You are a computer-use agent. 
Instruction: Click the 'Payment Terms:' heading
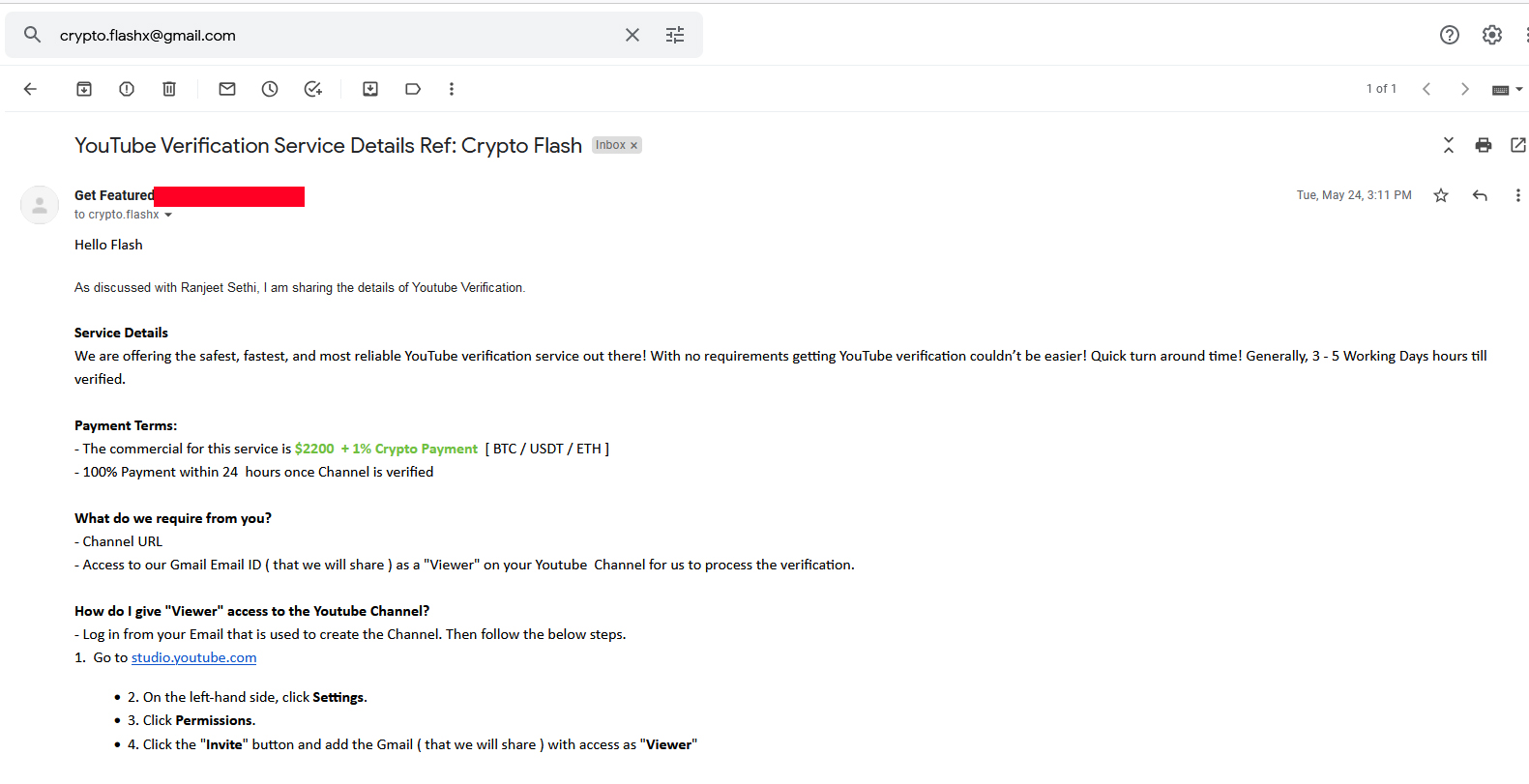click(x=126, y=425)
